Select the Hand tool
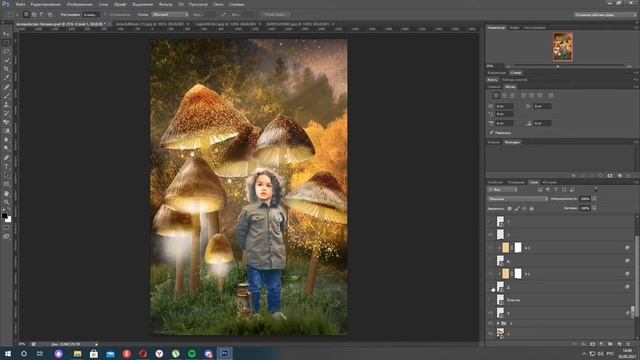This screenshot has width=640, height=360. [x=6, y=193]
